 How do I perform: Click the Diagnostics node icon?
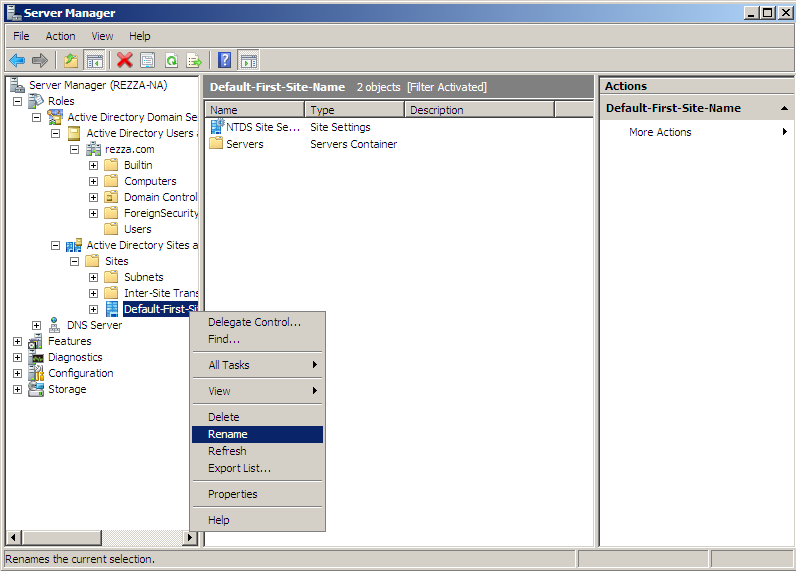click(36, 357)
